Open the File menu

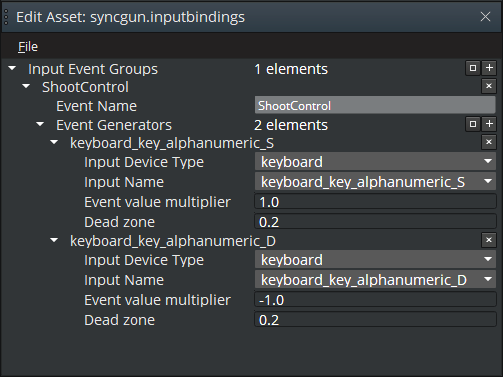[28, 47]
